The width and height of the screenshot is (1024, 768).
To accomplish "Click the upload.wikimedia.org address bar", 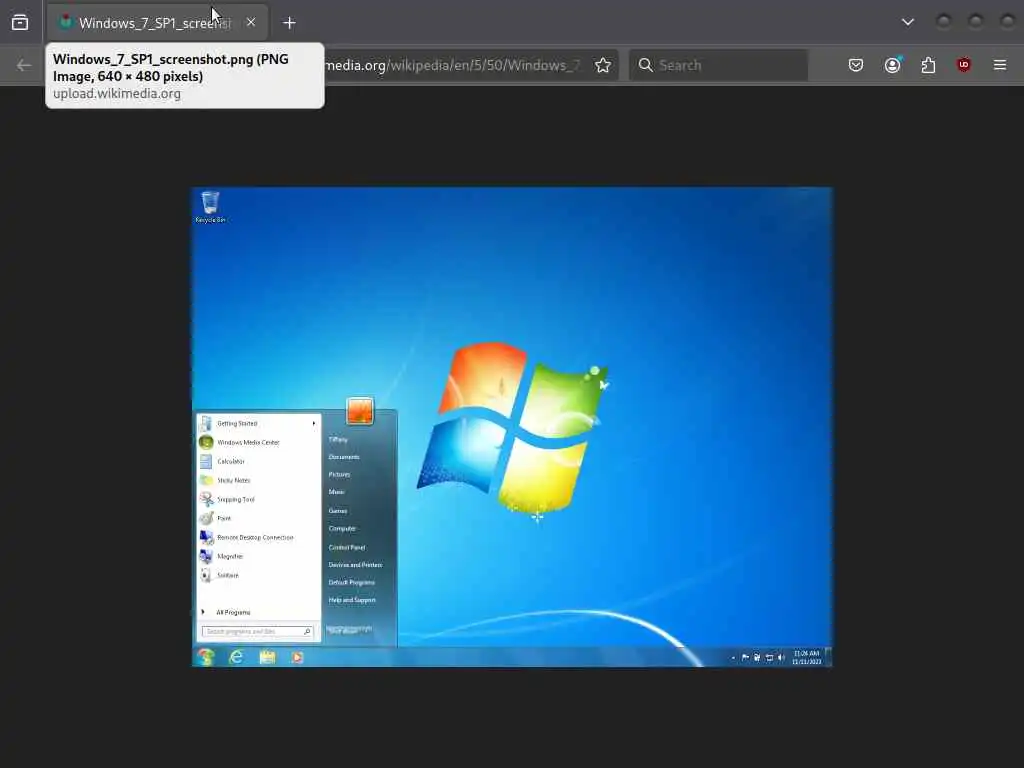I will pyautogui.click(x=452, y=65).
